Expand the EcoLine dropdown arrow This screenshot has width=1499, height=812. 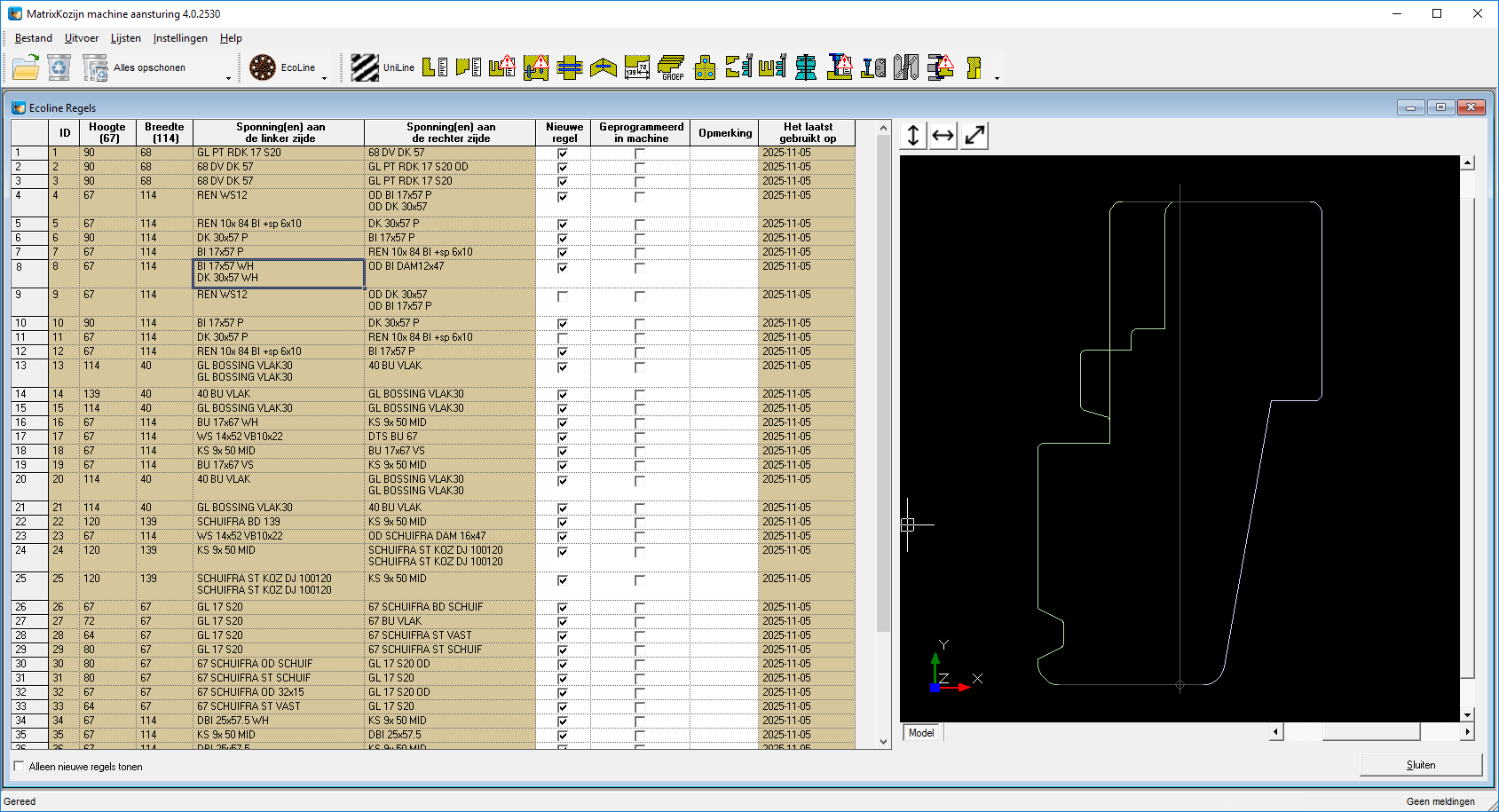[324, 78]
